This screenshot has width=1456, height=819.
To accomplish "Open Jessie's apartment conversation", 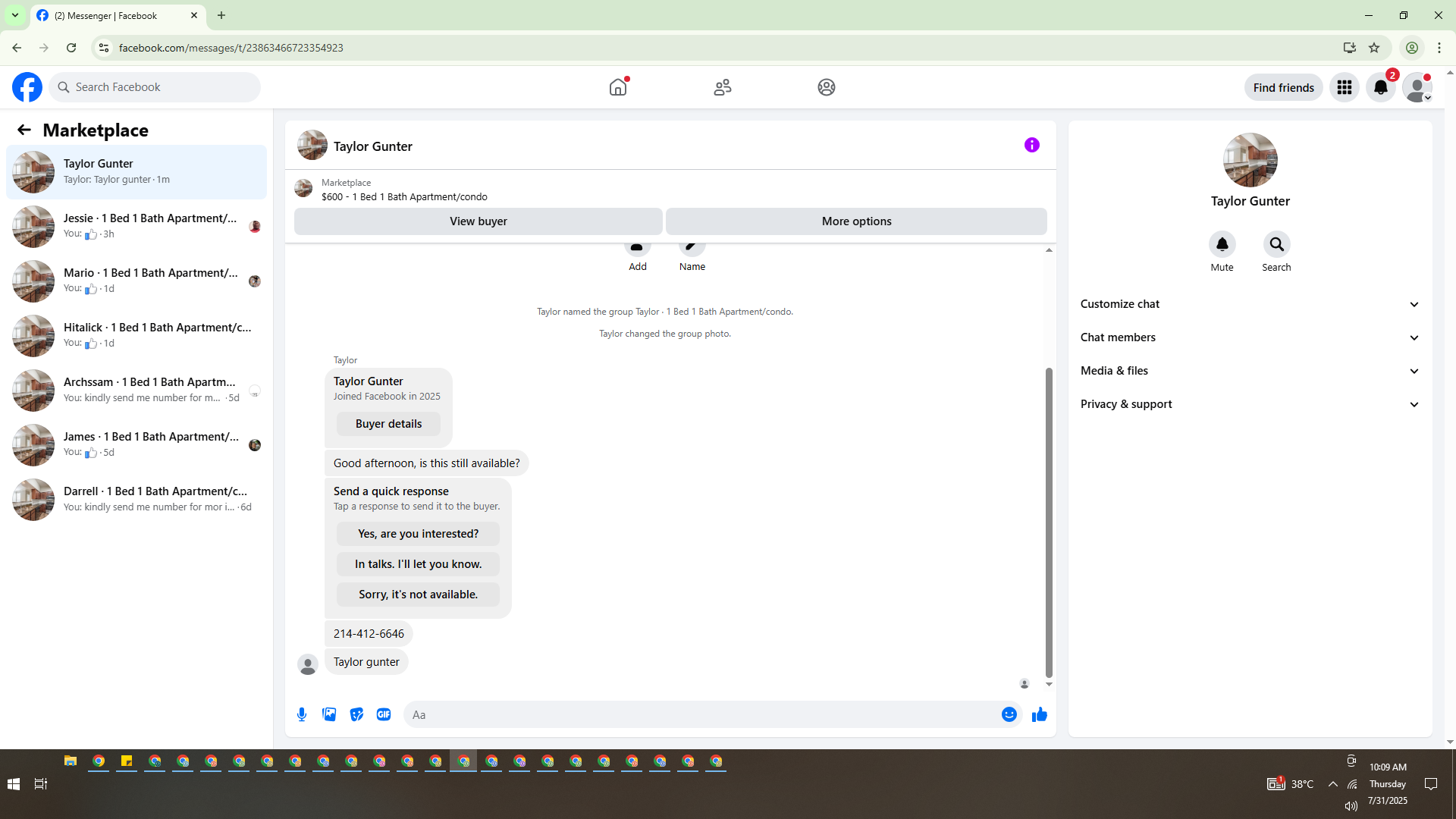I will click(136, 226).
